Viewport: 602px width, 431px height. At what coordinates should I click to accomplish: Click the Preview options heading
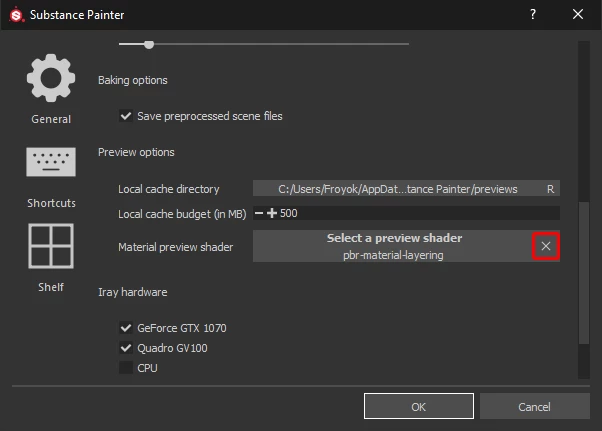(136, 152)
